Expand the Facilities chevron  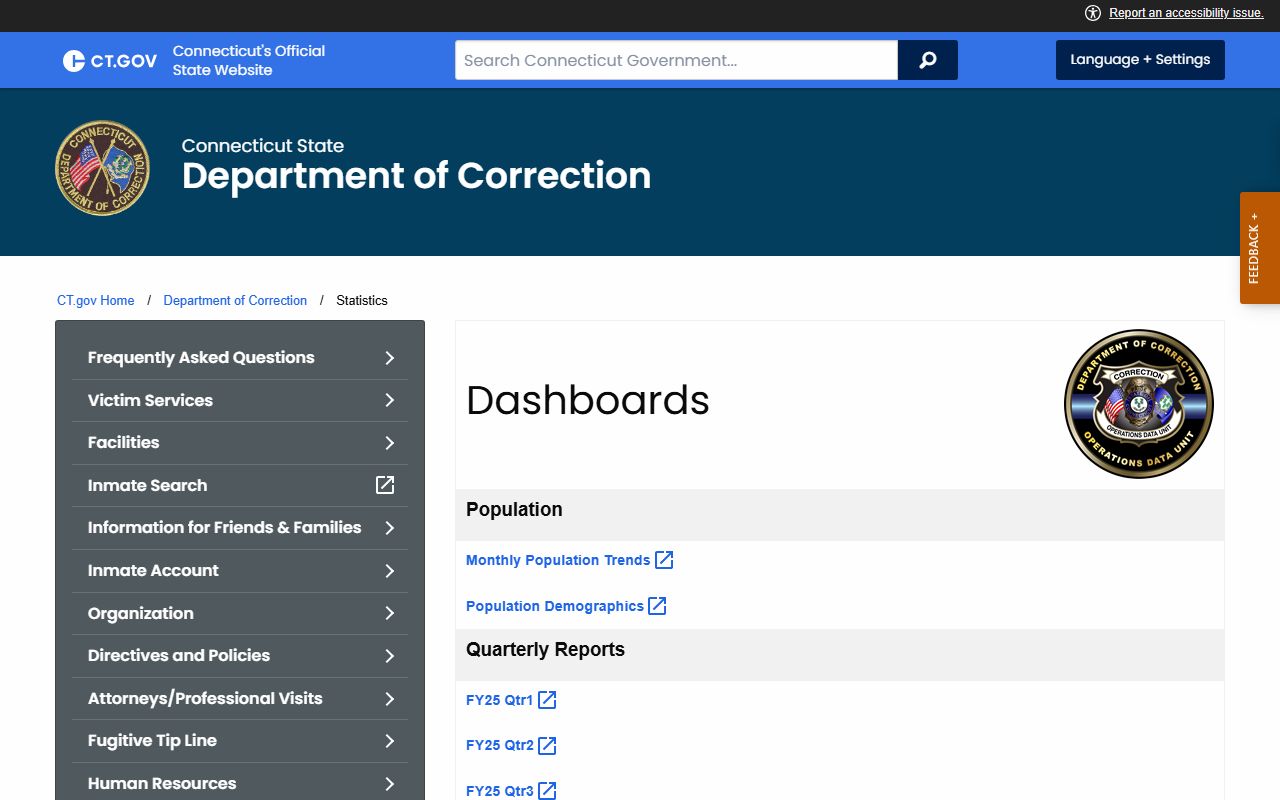[x=390, y=443]
